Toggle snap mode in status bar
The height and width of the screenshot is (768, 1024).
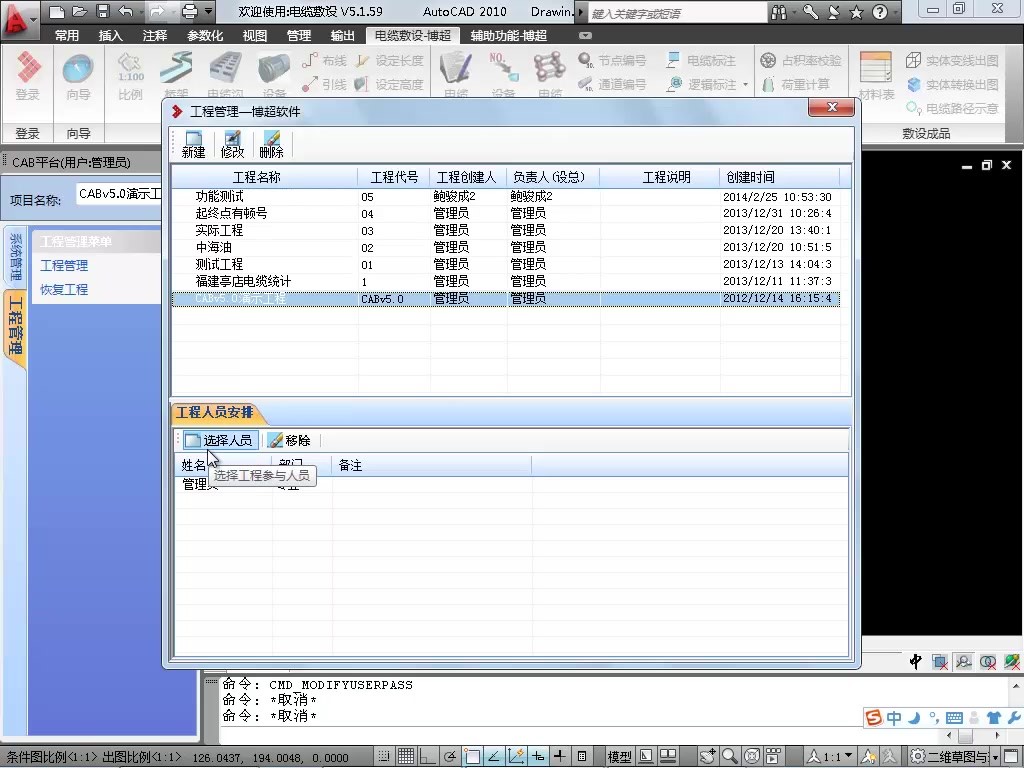click(x=384, y=756)
